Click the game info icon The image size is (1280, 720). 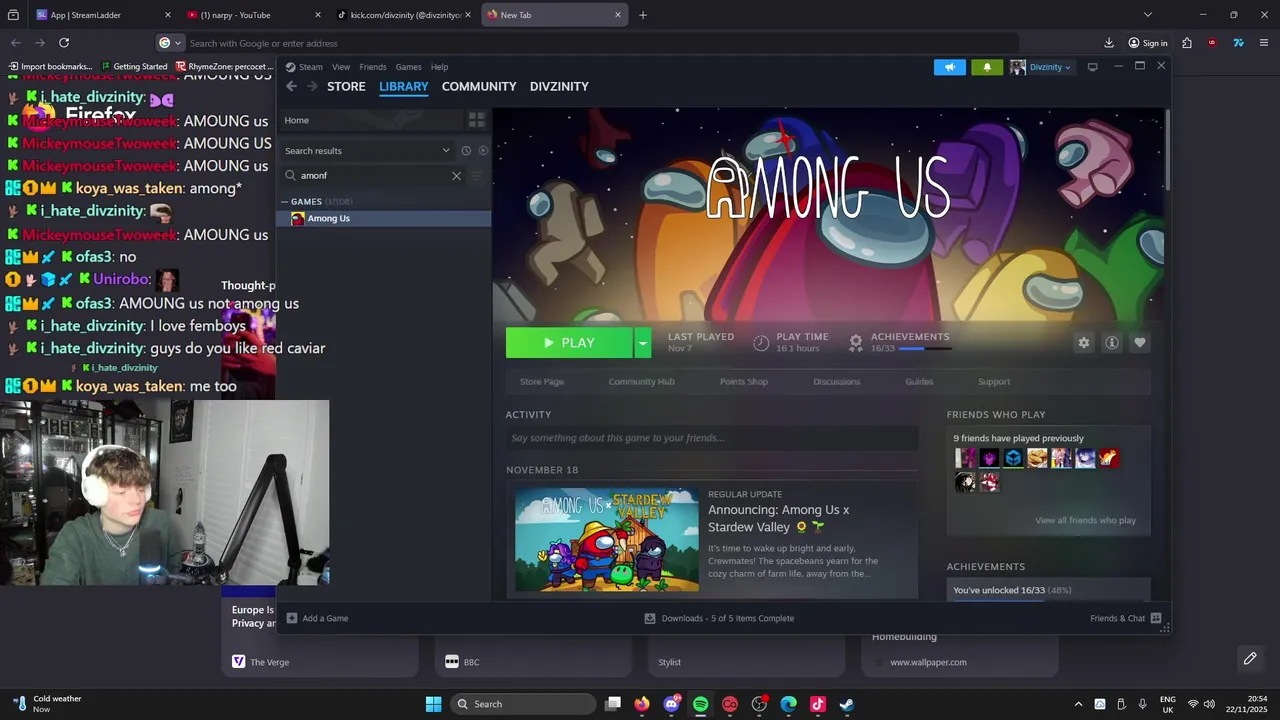point(1111,343)
